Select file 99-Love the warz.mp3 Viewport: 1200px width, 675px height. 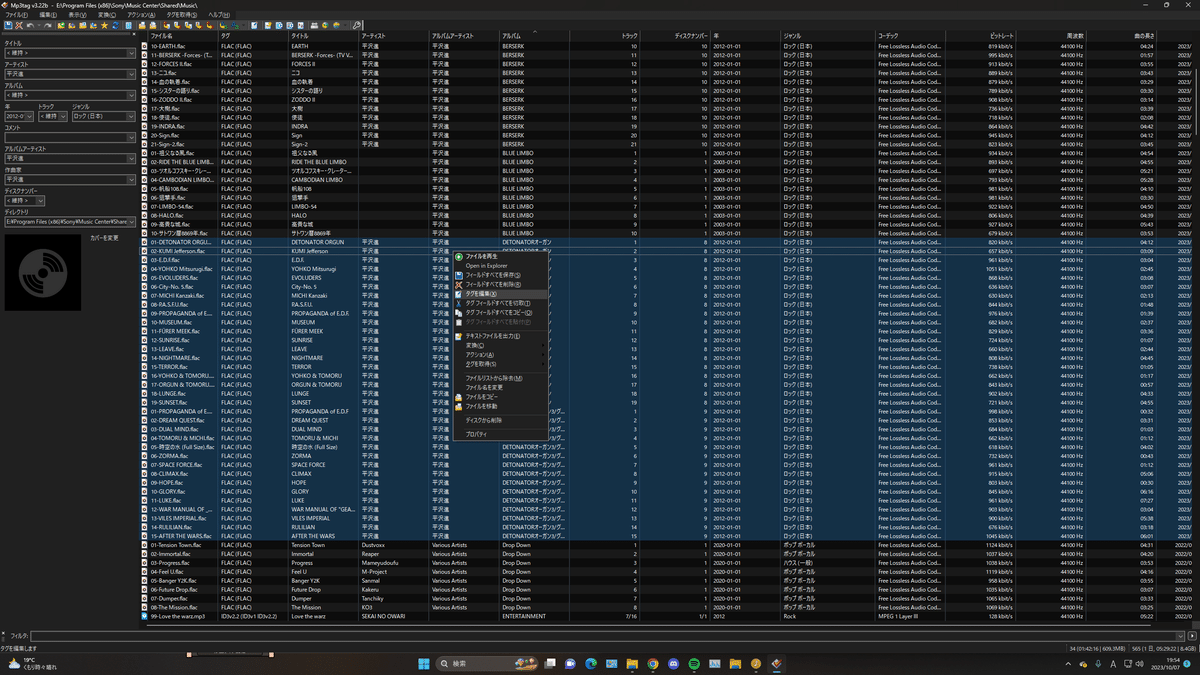pos(178,616)
